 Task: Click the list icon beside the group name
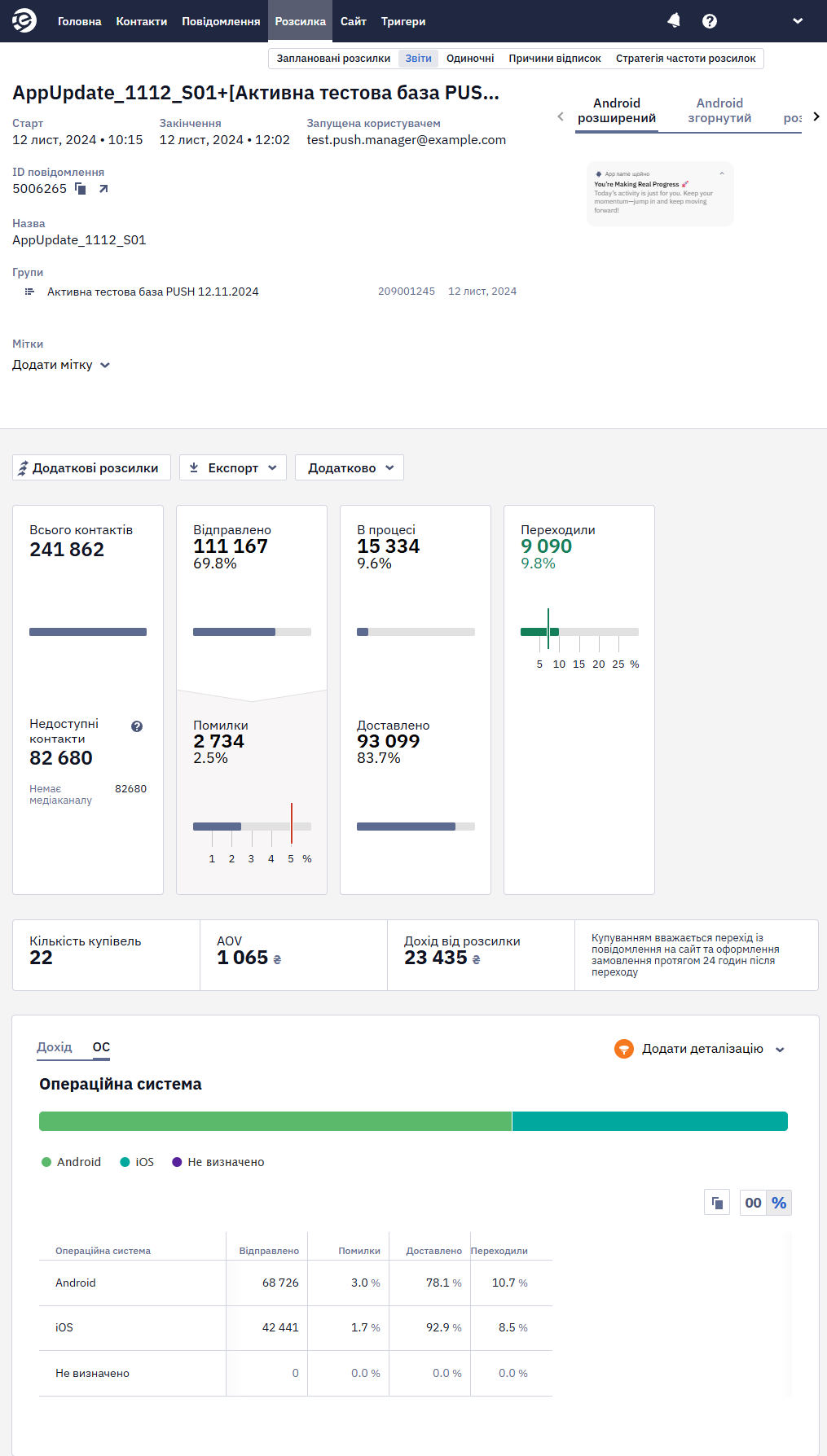[x=29, y=292]
